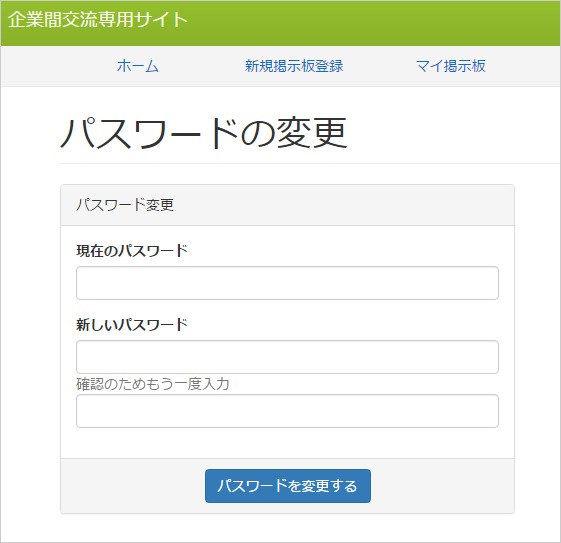Viewport: 561px width, 543px height.
Task: Focus the 新しいパスワード input field
Action: [287, 357]
